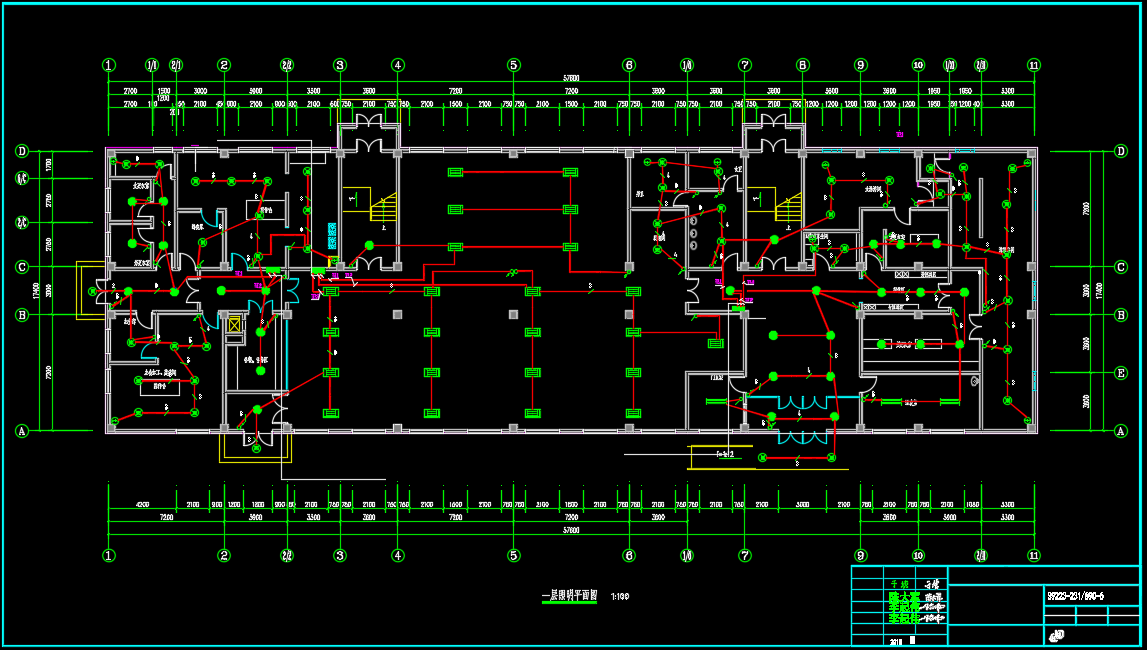Select the bottom overall dimension 57600
The height and width of the screenshot is (650, 1147).
pos(571,530)
